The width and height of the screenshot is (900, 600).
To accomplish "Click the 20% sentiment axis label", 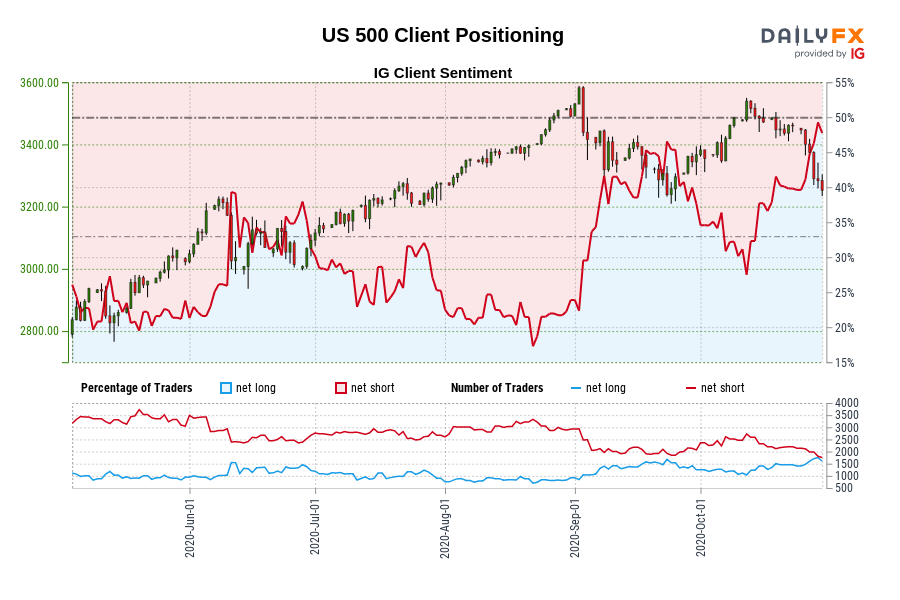I will coord(844,328).
